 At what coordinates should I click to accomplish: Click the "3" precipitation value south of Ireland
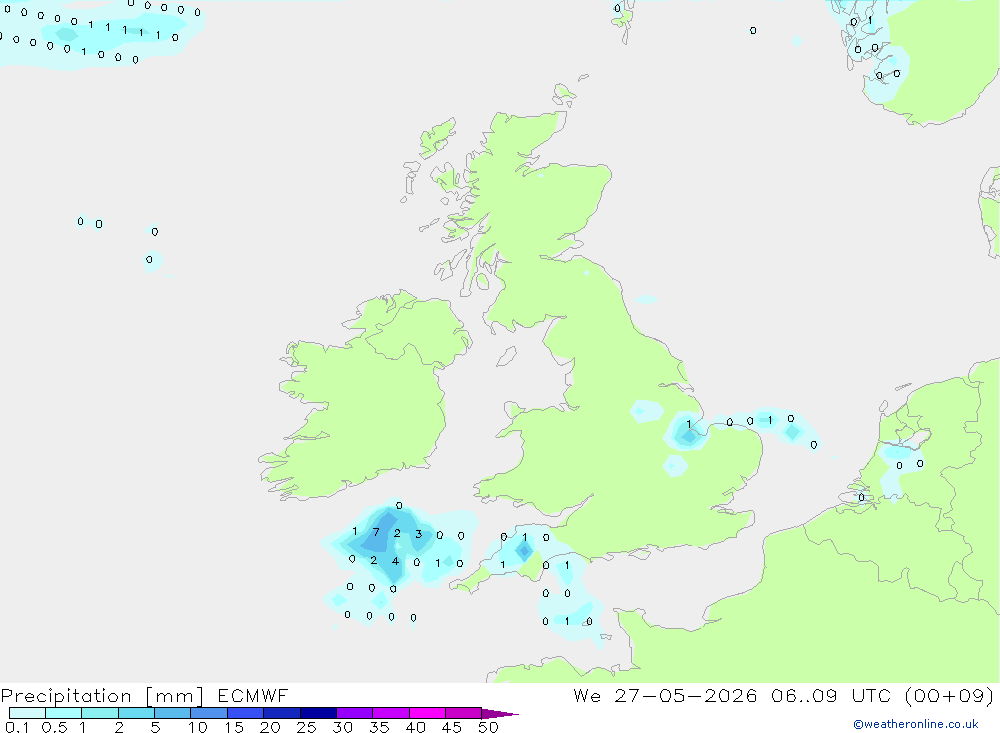418,534
